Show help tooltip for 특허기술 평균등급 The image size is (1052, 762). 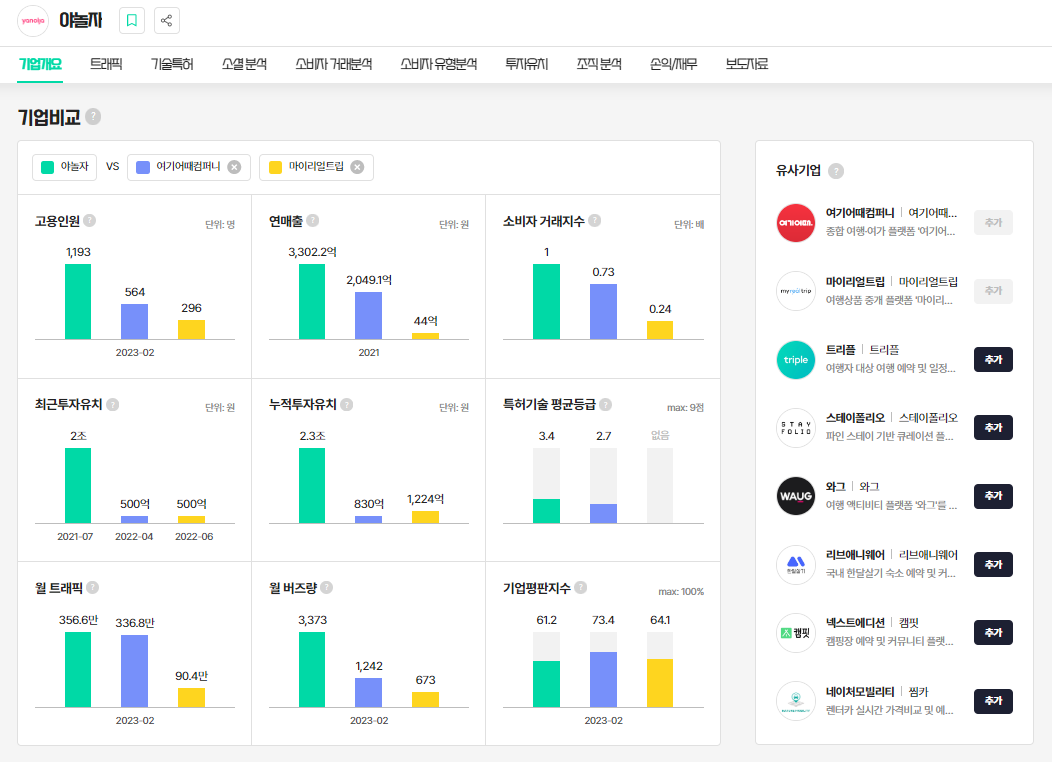(605, 404)
